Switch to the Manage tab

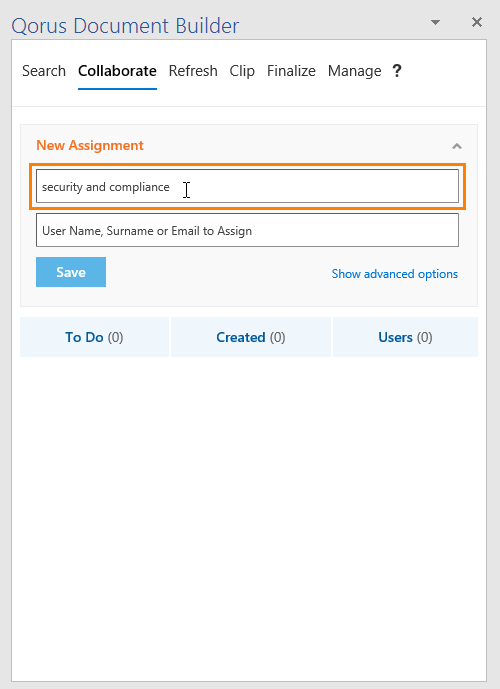pos(355,71)
